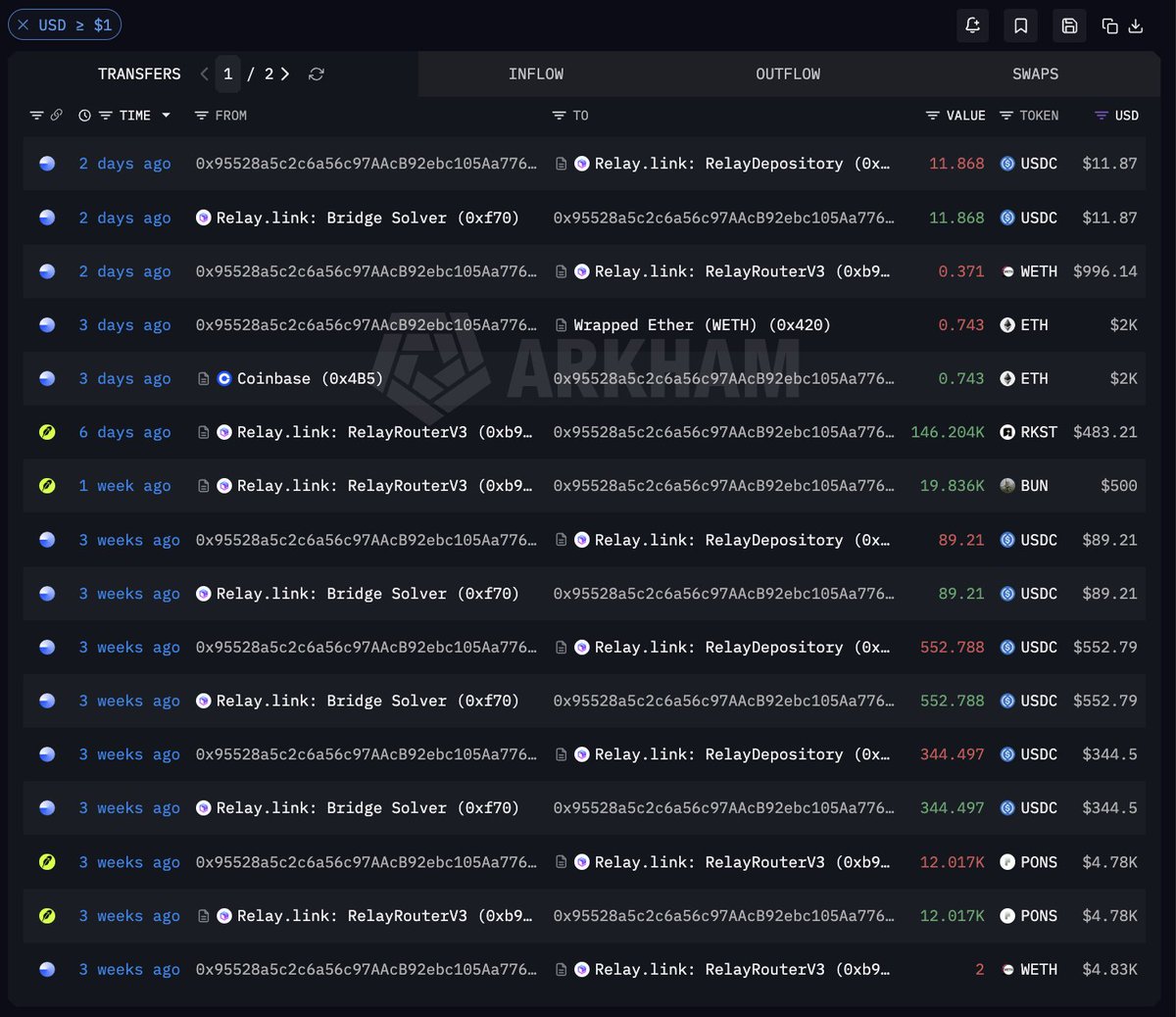The width and height of the screenshot is (1176, 1017).
Task: Click the BUN token icon
Action: pyautogui.click(x=1007, y=486)
